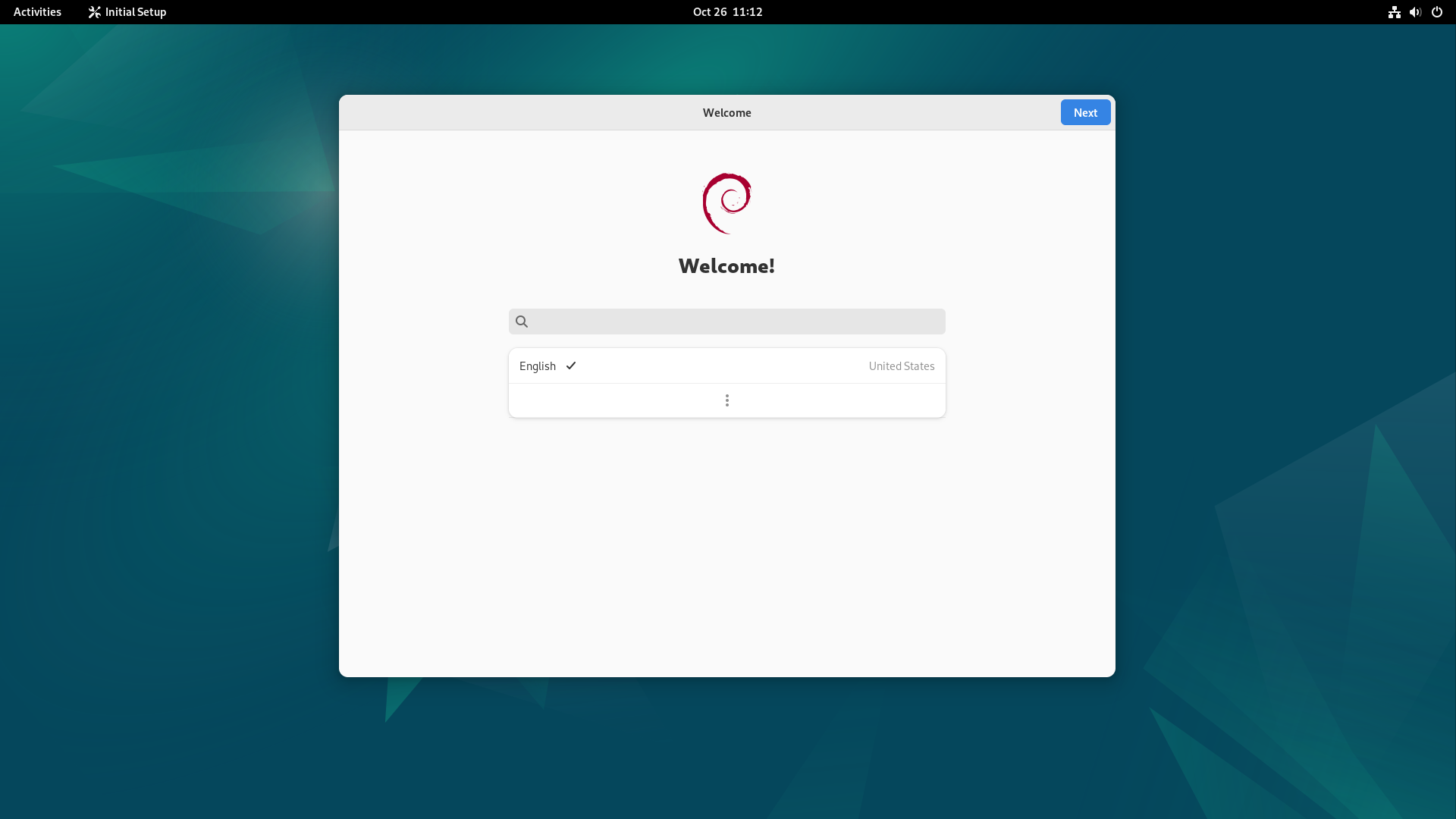The image size is (1456, 819).
Task: Click the Next button to proceed
Action: click(x=1084, y=111)
